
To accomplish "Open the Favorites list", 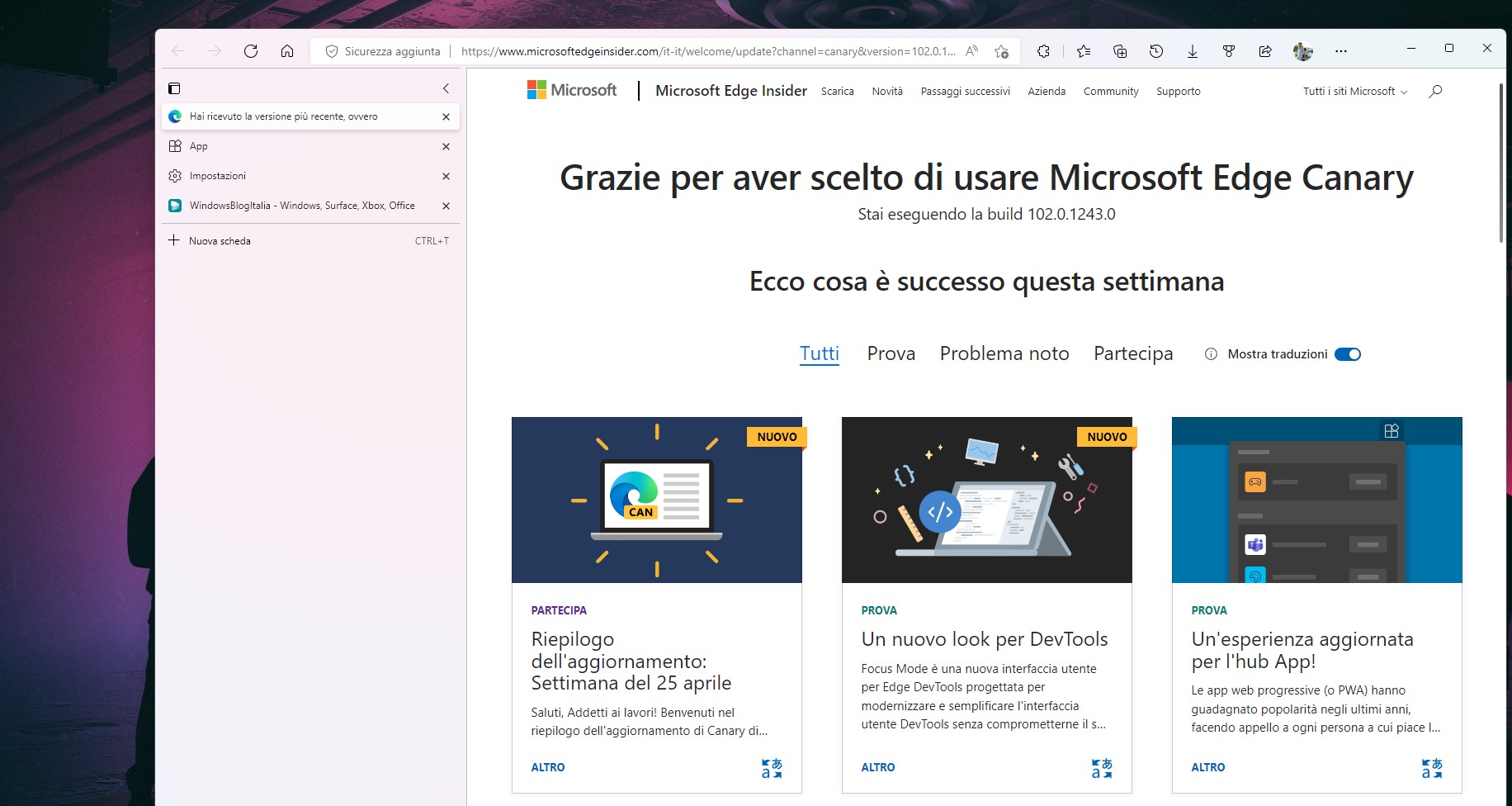I will 1084,51.
